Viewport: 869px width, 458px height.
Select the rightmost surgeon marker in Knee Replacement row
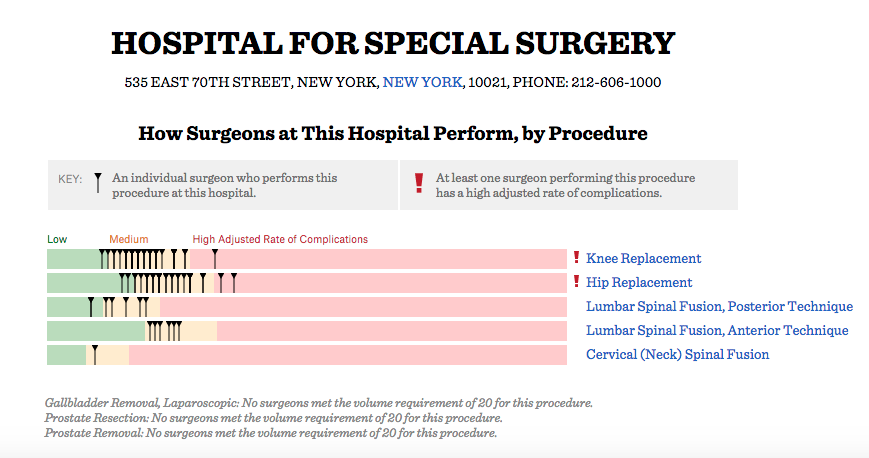[215, 258]
